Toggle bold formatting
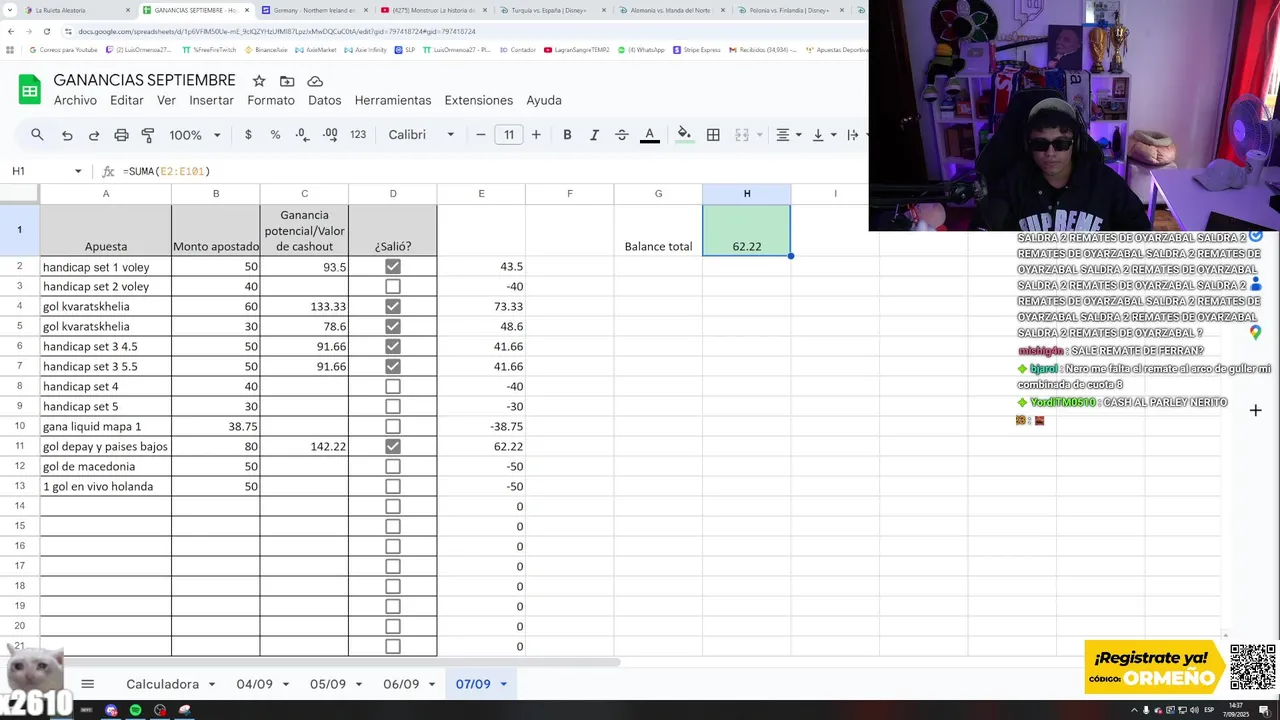This screenshot has width=1280, height=720. (x=567, y=135)
